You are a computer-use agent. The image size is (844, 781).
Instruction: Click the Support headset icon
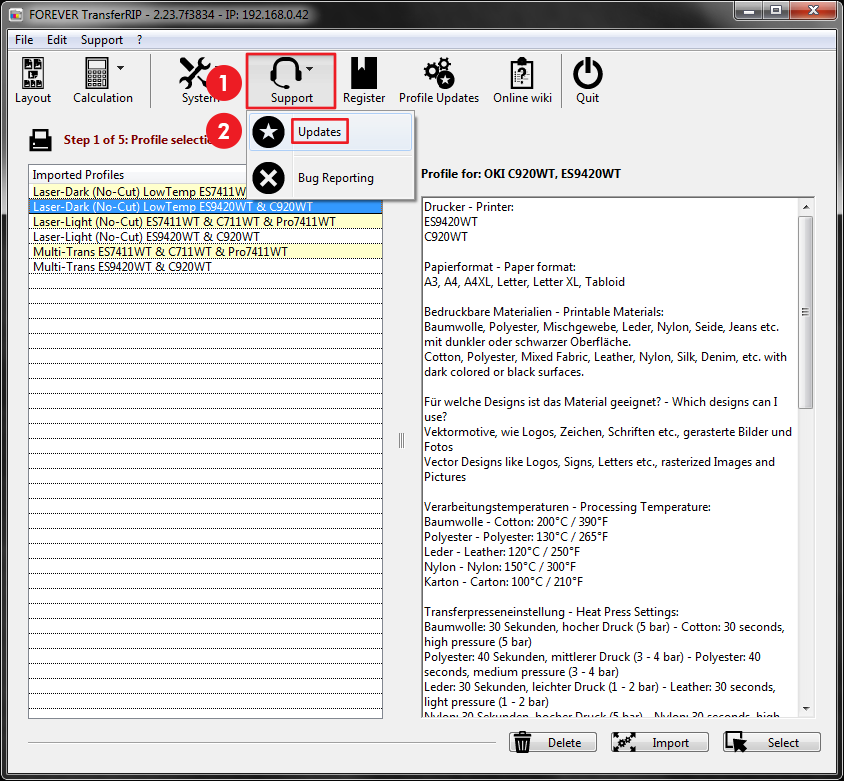tap(284, 73)
